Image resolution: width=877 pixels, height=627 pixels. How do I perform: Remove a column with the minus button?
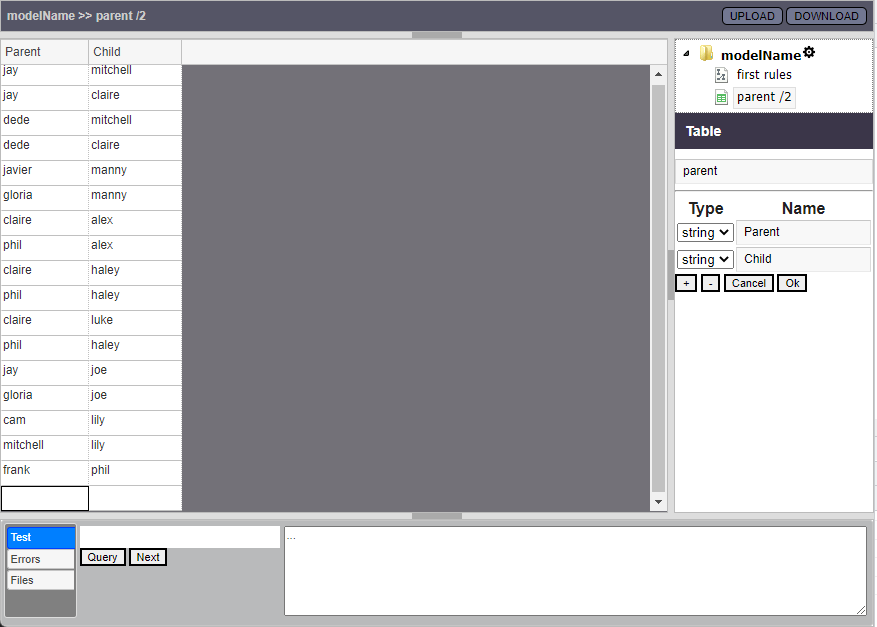point(710,283)
